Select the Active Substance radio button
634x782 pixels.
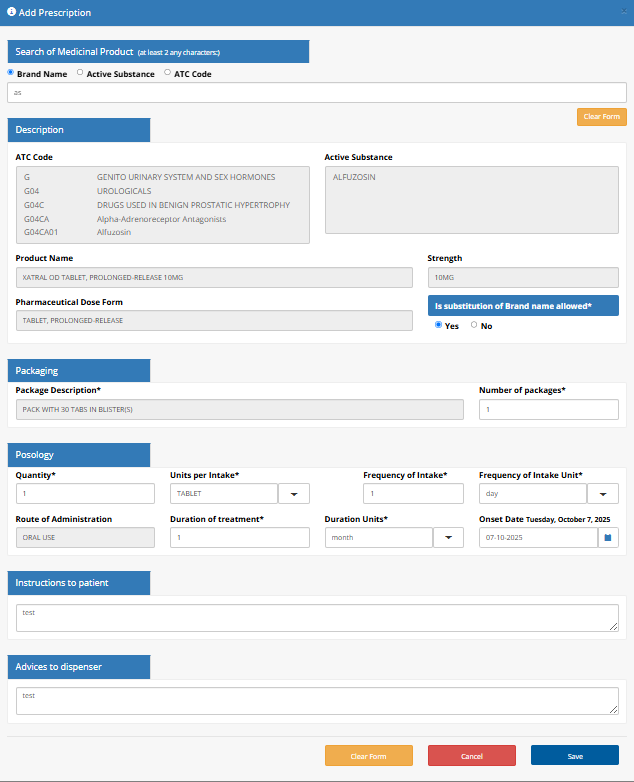click(80, 73)
